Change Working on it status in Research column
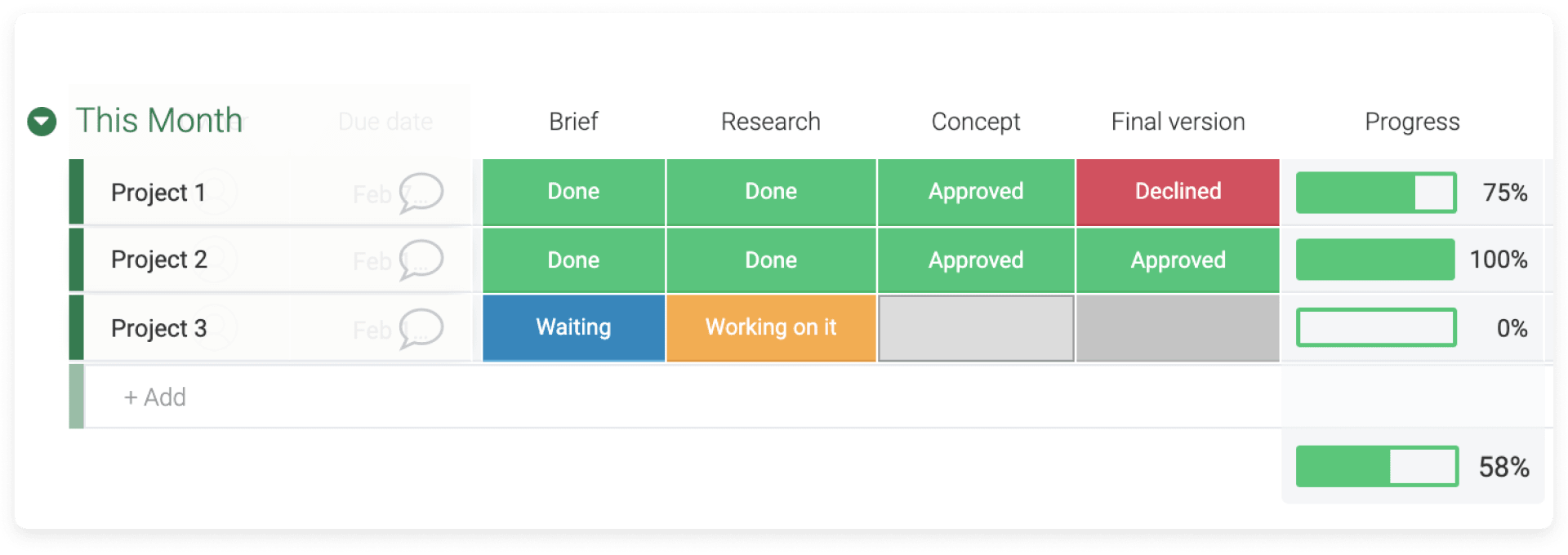Image resolution: width=1568 pixels, height=555 pixels. click(x=770, y=327)
